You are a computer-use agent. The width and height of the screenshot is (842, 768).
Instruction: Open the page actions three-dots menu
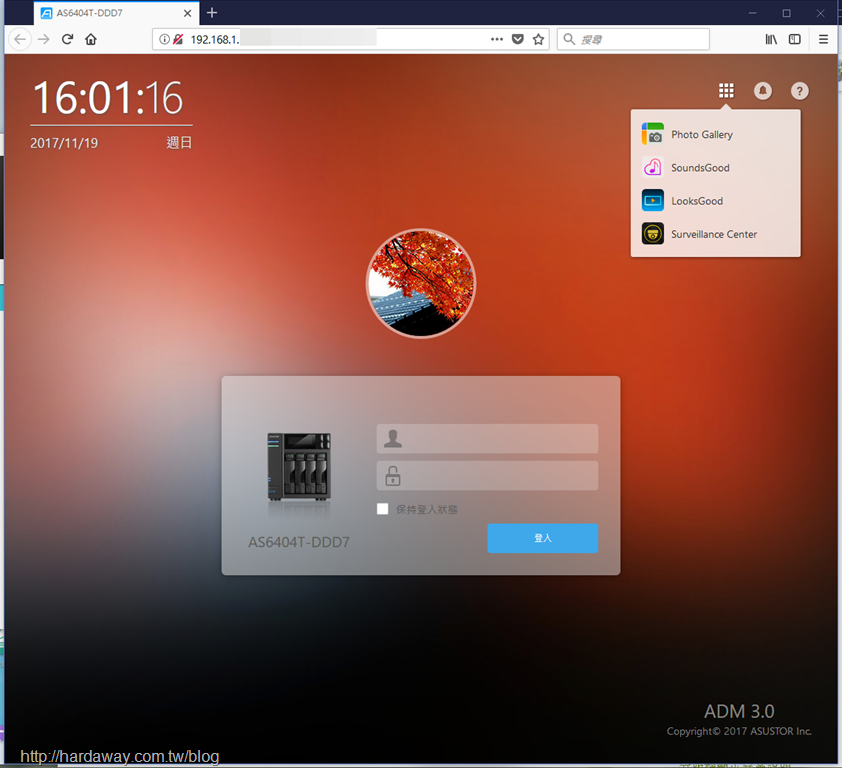[497, 39]
